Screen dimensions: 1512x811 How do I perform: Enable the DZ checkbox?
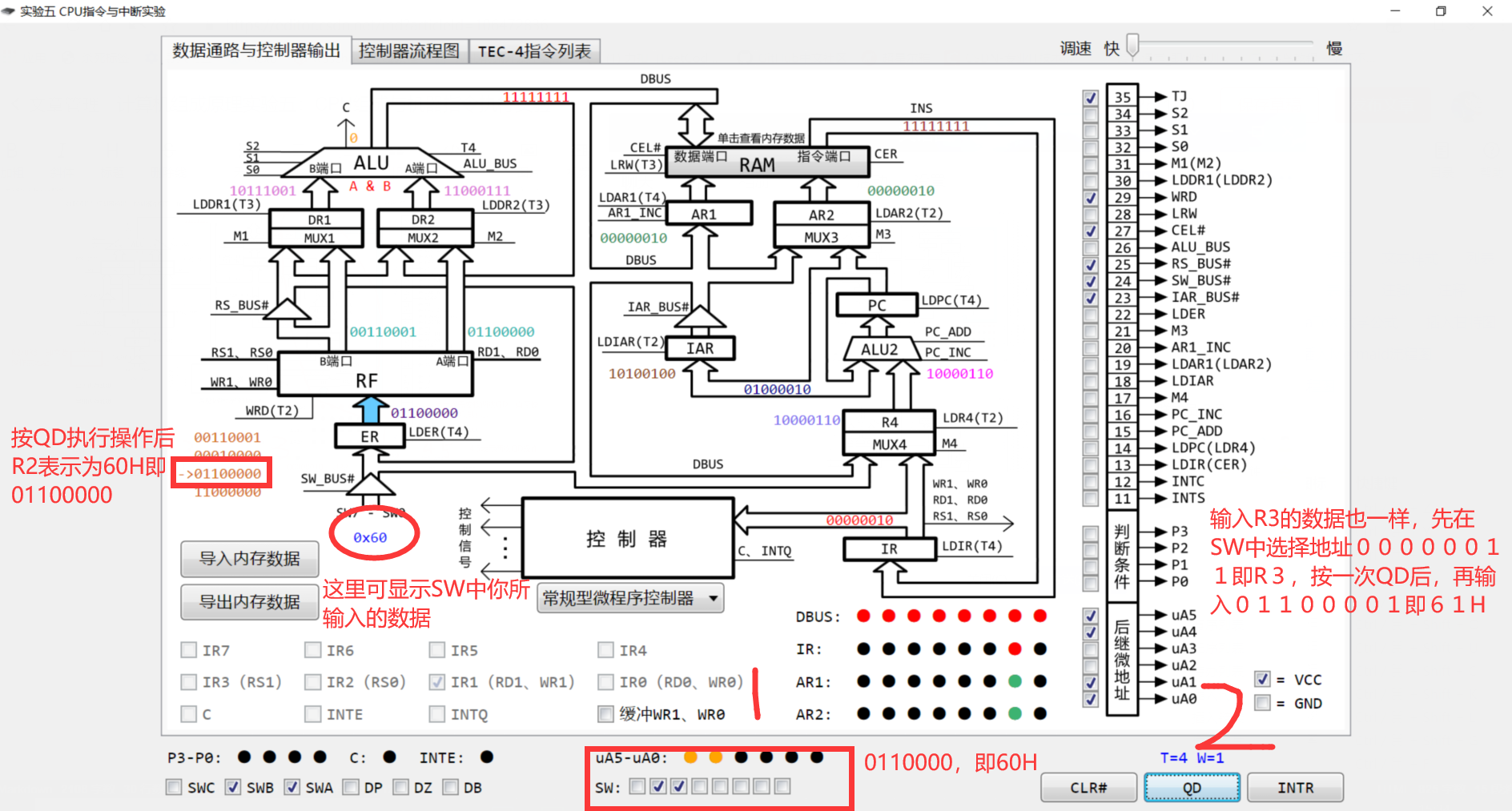401,788
